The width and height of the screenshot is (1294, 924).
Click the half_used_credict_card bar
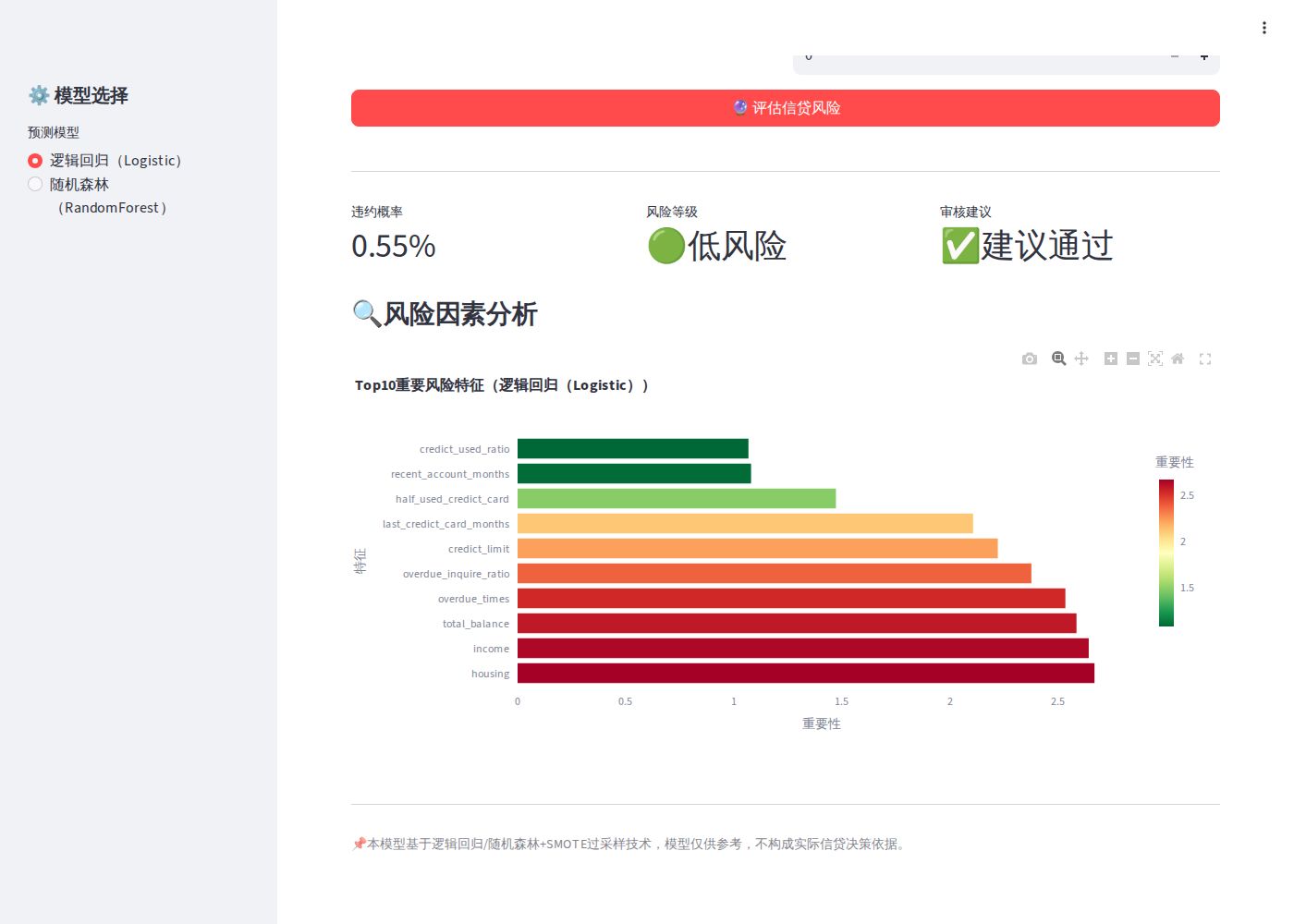tap(677, 499)
